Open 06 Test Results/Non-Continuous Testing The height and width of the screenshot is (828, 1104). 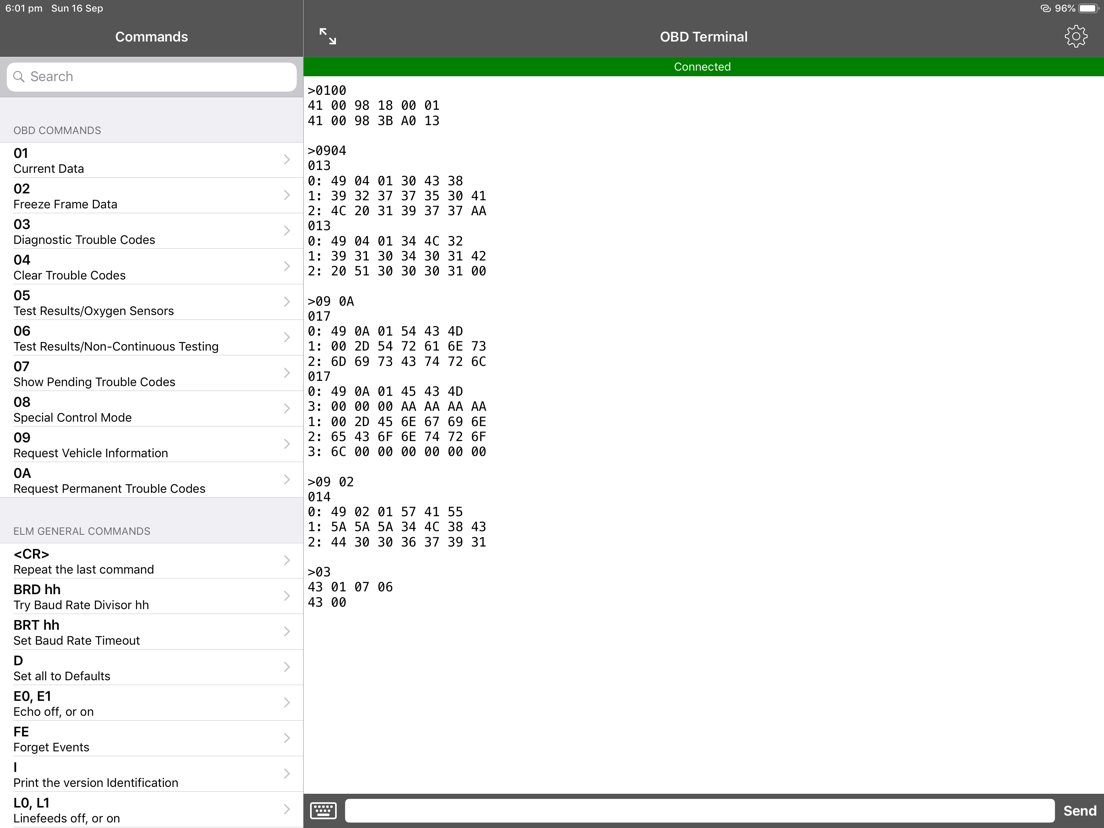pyautogui.click(x=151, y=338)
